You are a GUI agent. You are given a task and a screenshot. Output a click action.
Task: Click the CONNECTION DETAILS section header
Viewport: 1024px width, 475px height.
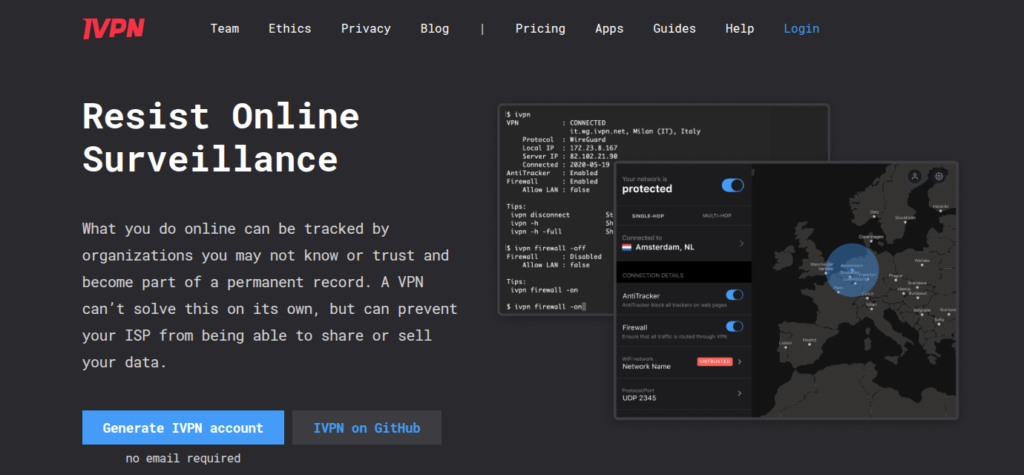pyautogui.click(x=653, y=276)
